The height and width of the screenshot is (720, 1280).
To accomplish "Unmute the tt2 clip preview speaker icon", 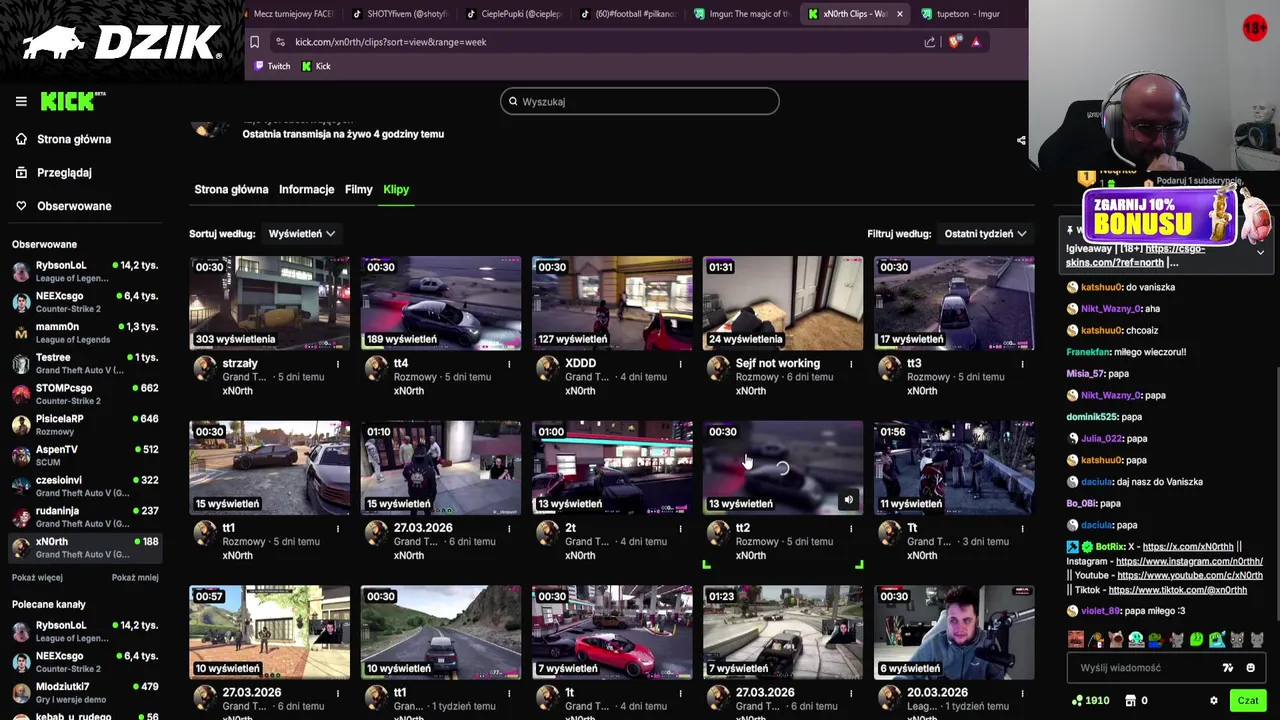I will coord(848,500).
